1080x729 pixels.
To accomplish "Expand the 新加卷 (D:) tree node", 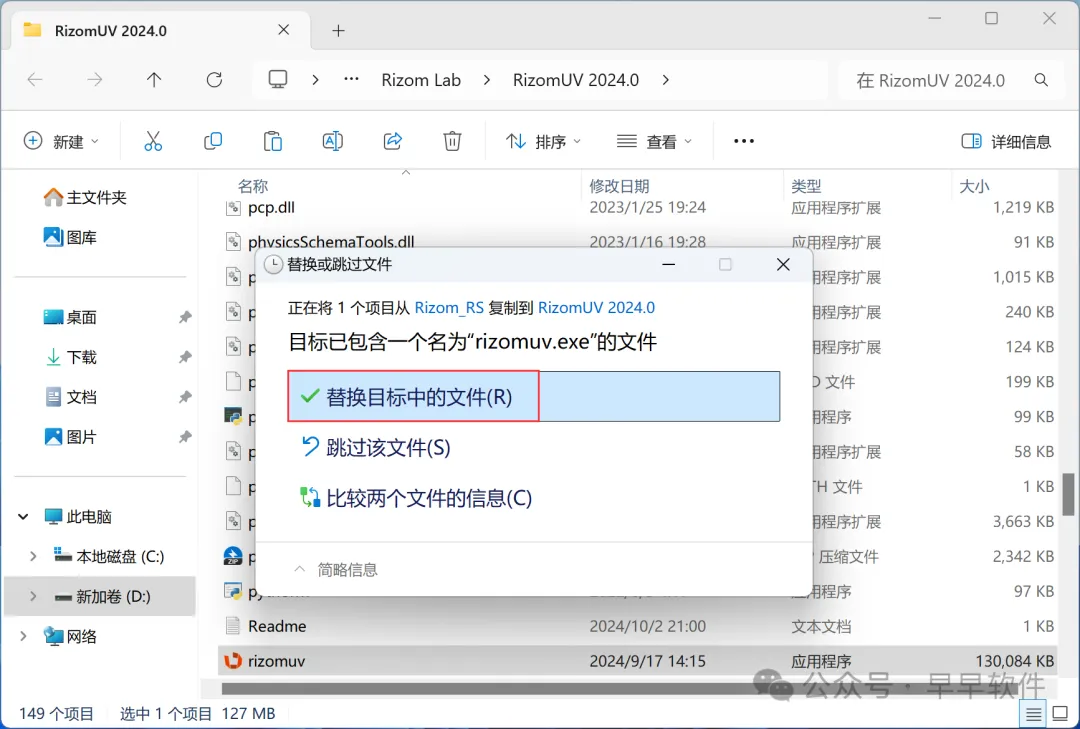I will [33, 596].
